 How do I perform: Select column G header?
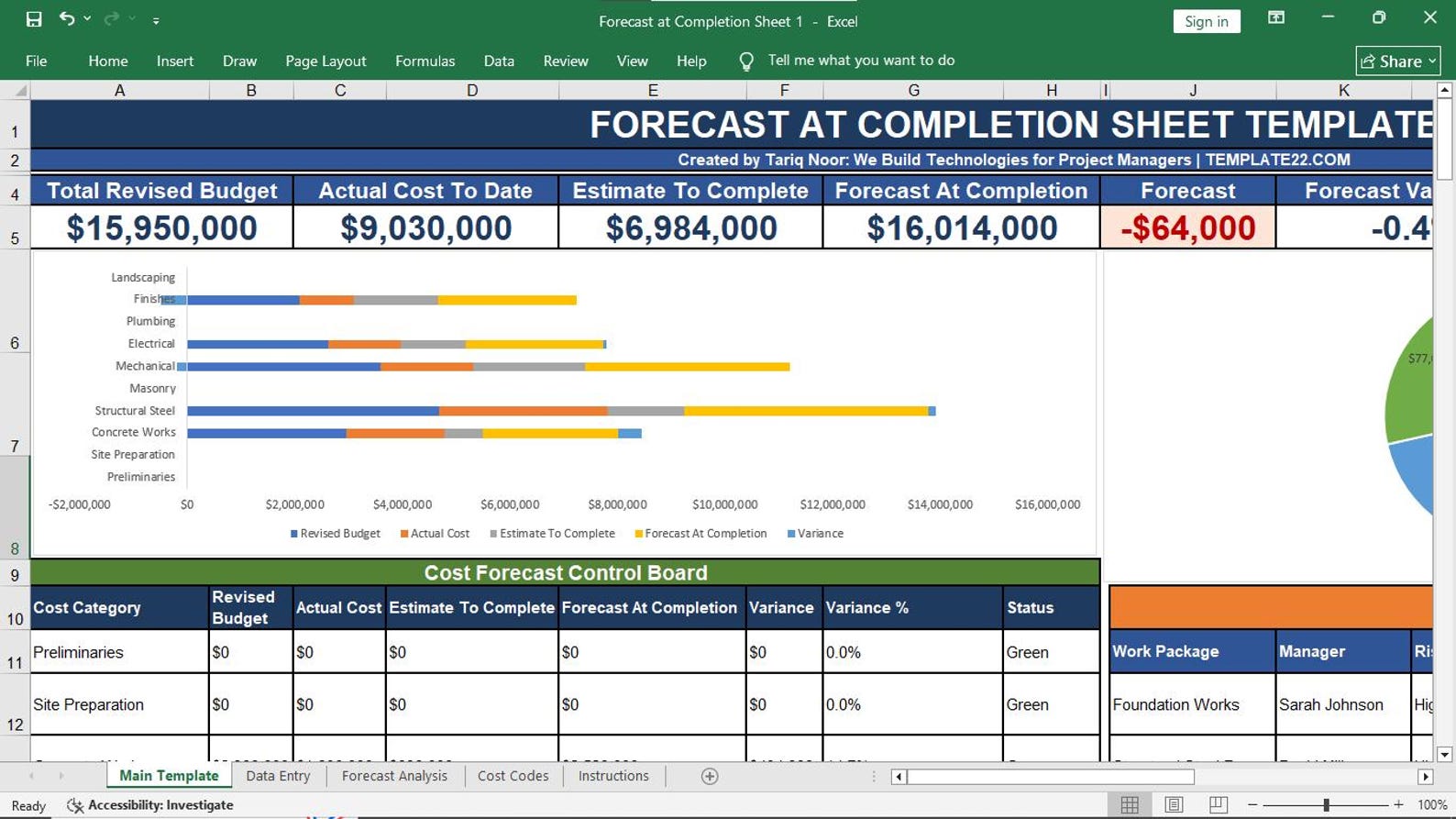[913, 90]
